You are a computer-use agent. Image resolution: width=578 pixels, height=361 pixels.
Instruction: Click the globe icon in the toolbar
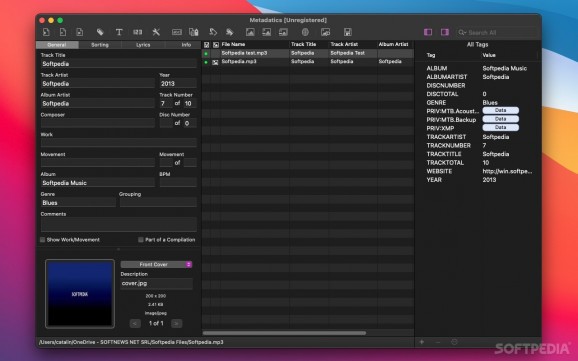tap(305, 32)
